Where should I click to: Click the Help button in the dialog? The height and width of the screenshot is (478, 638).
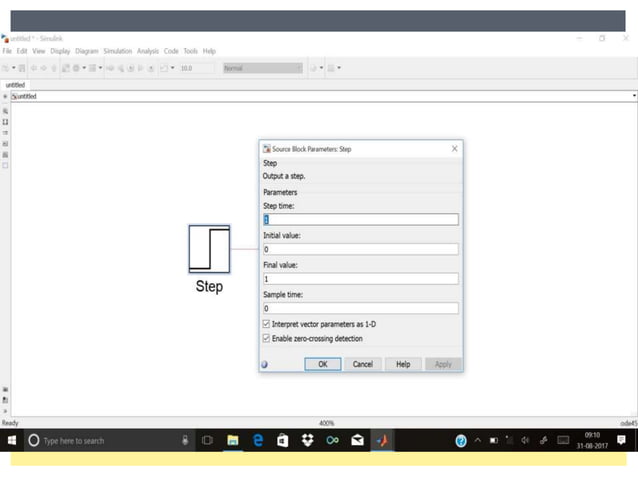pos(403,364)
